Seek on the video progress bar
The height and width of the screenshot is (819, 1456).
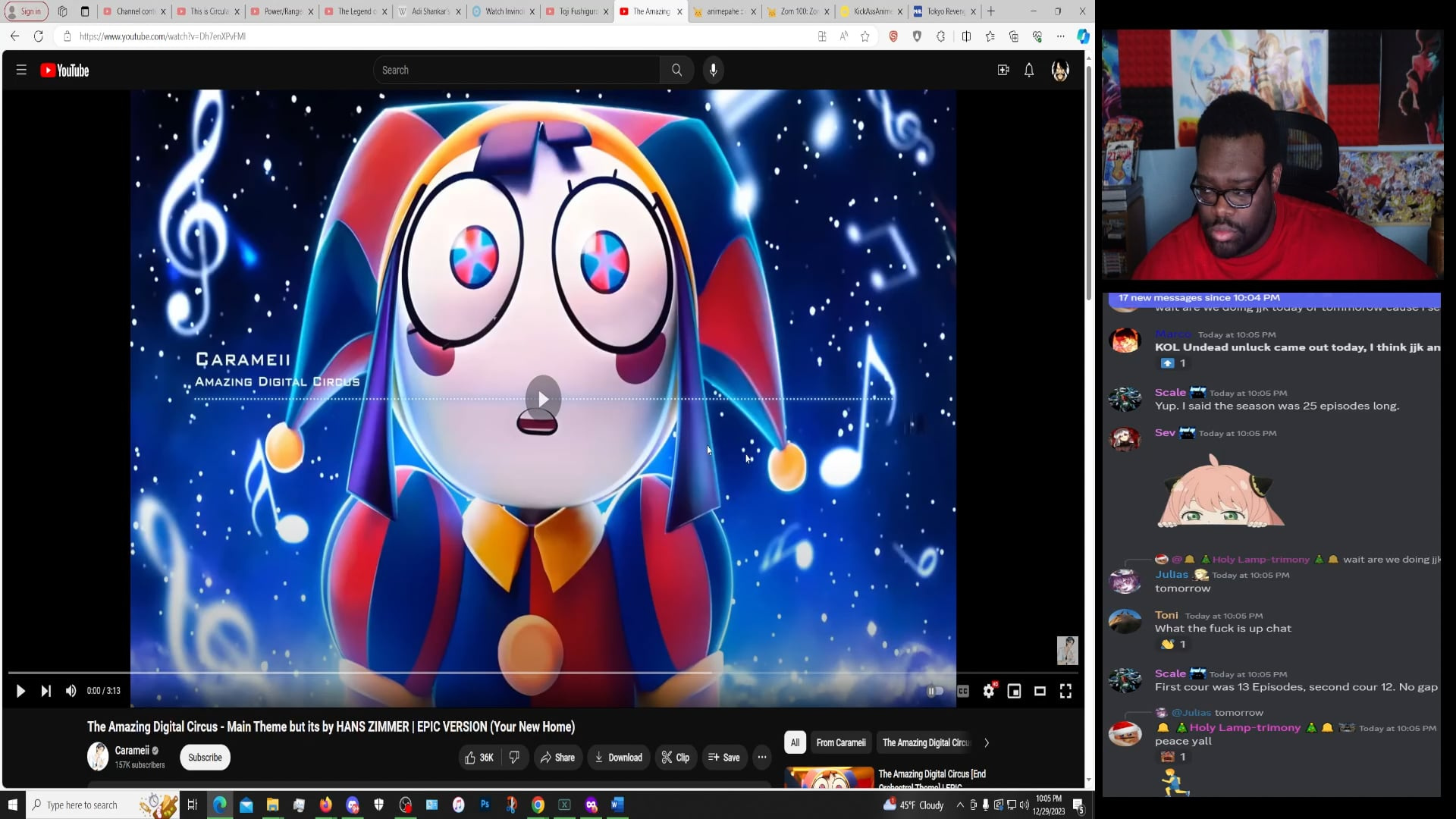543,673
